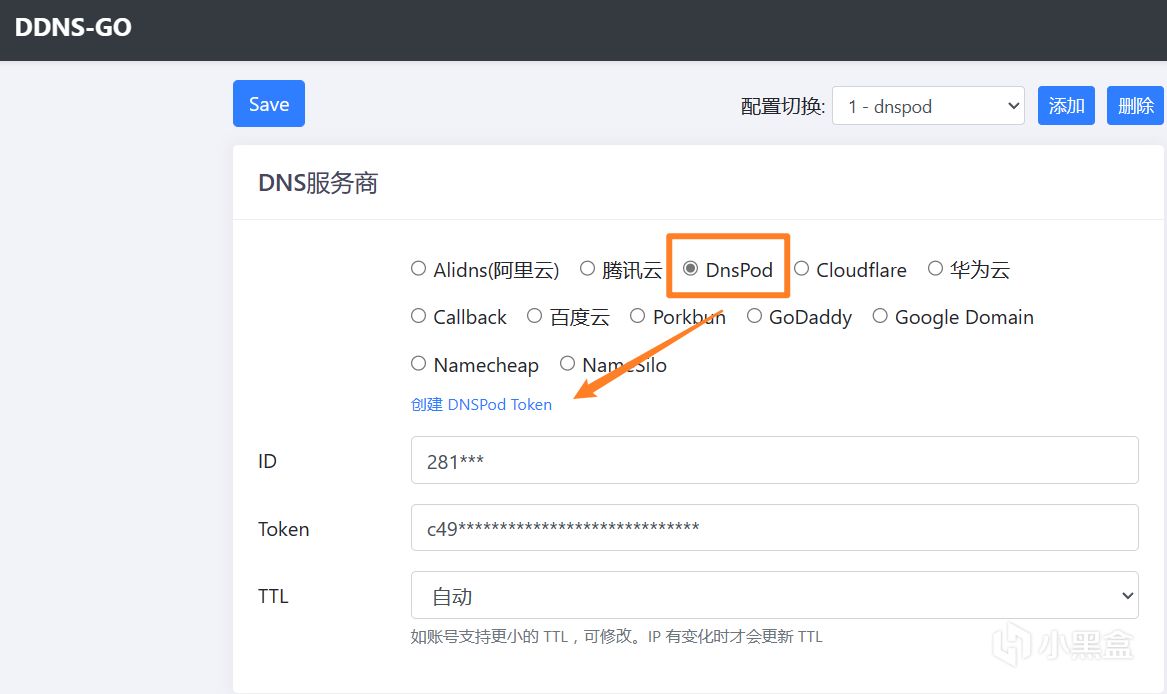Viewport: 1167px width, 694px height.
Task: Choose 百度云 as DNS provider
Action: coord(536,316)
